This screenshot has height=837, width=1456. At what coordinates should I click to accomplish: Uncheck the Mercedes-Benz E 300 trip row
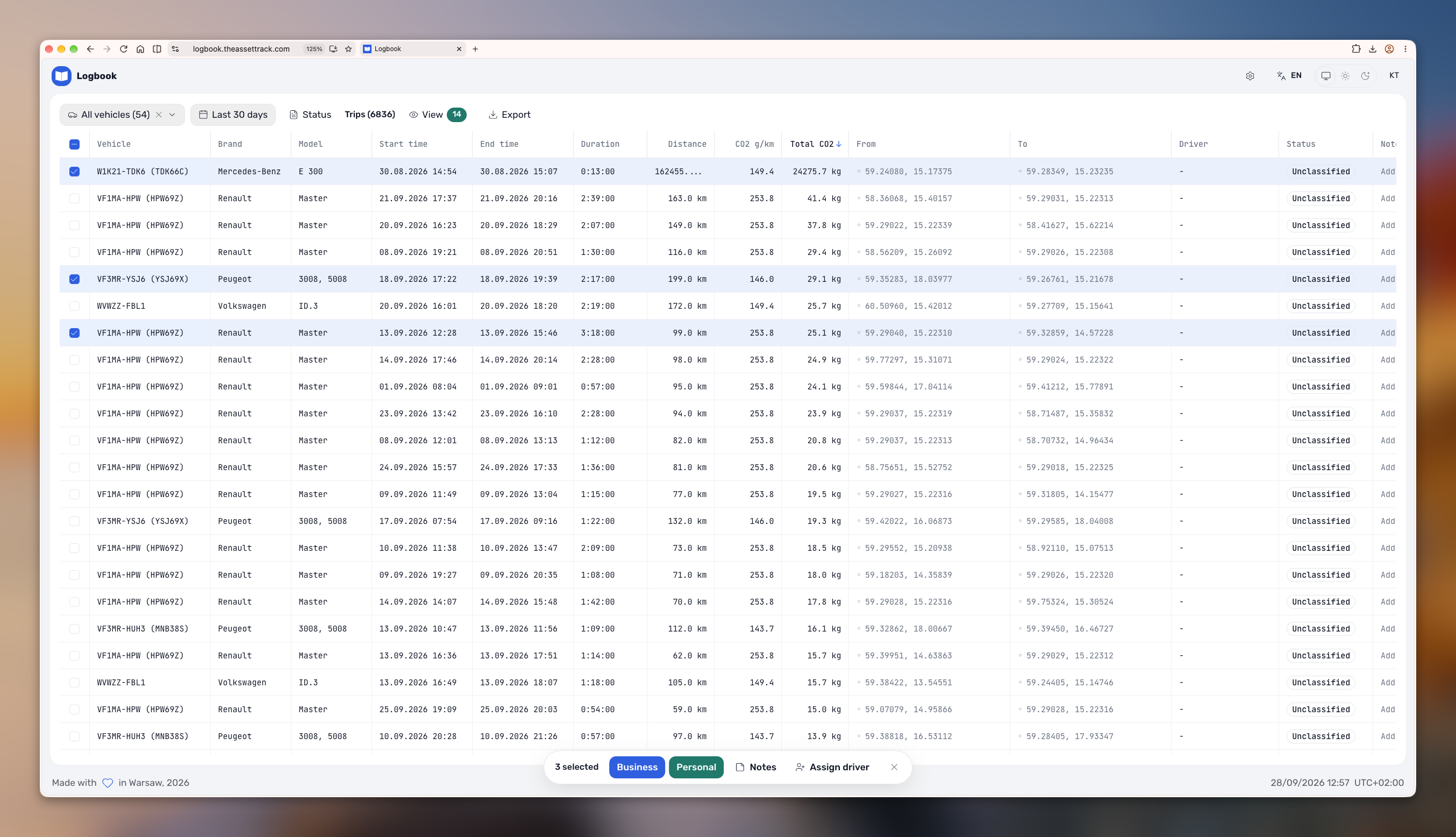(75, 171)
